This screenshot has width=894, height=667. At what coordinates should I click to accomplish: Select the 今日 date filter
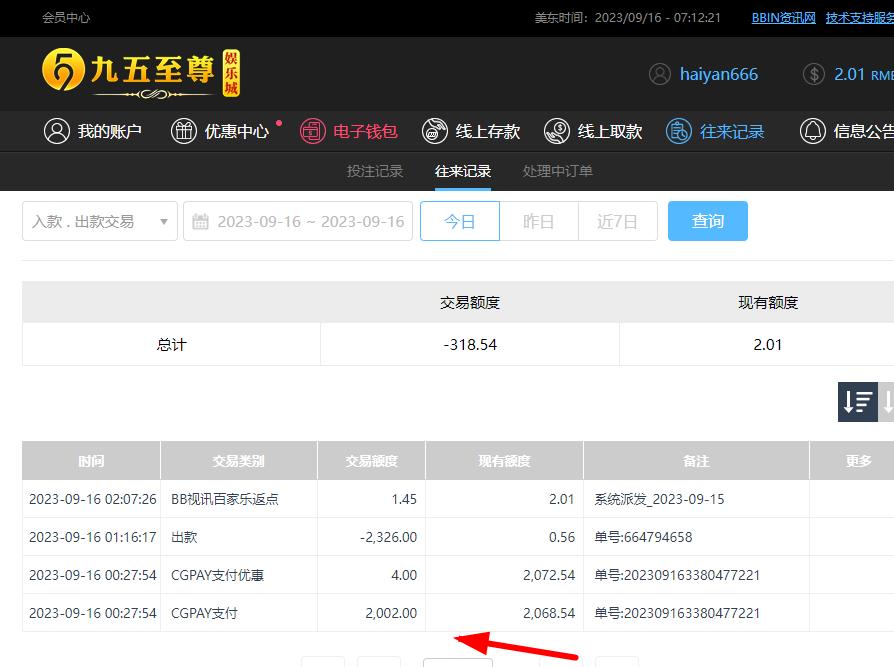click(460, 221)
